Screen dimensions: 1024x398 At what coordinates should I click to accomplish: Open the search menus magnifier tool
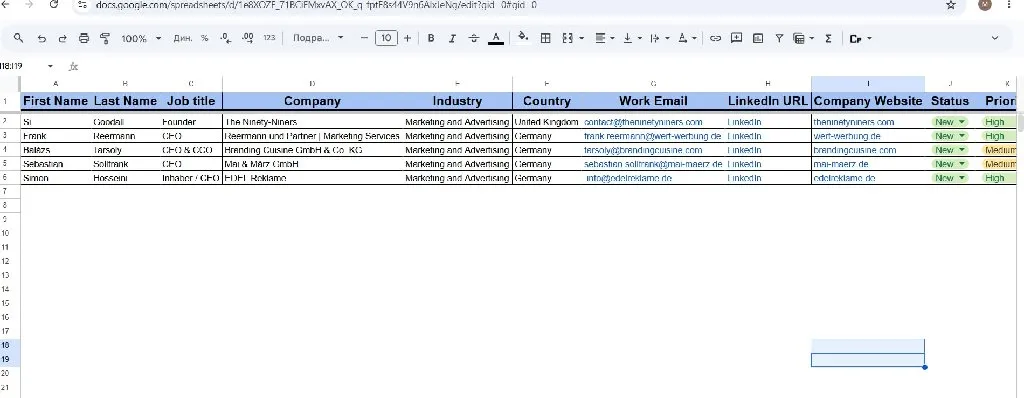(18, 39)
